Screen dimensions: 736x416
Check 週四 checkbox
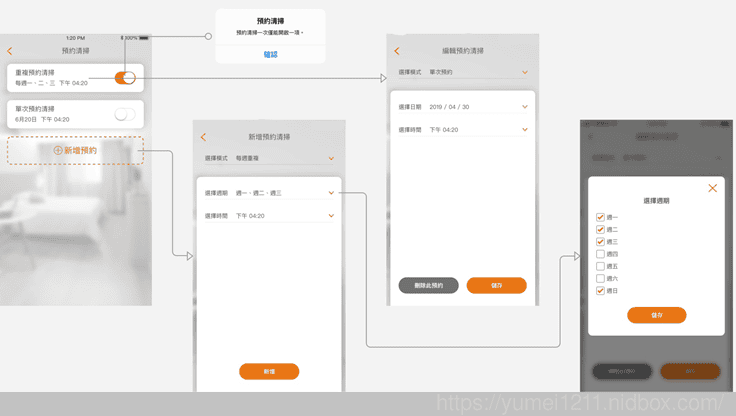(x=600, y=254)
